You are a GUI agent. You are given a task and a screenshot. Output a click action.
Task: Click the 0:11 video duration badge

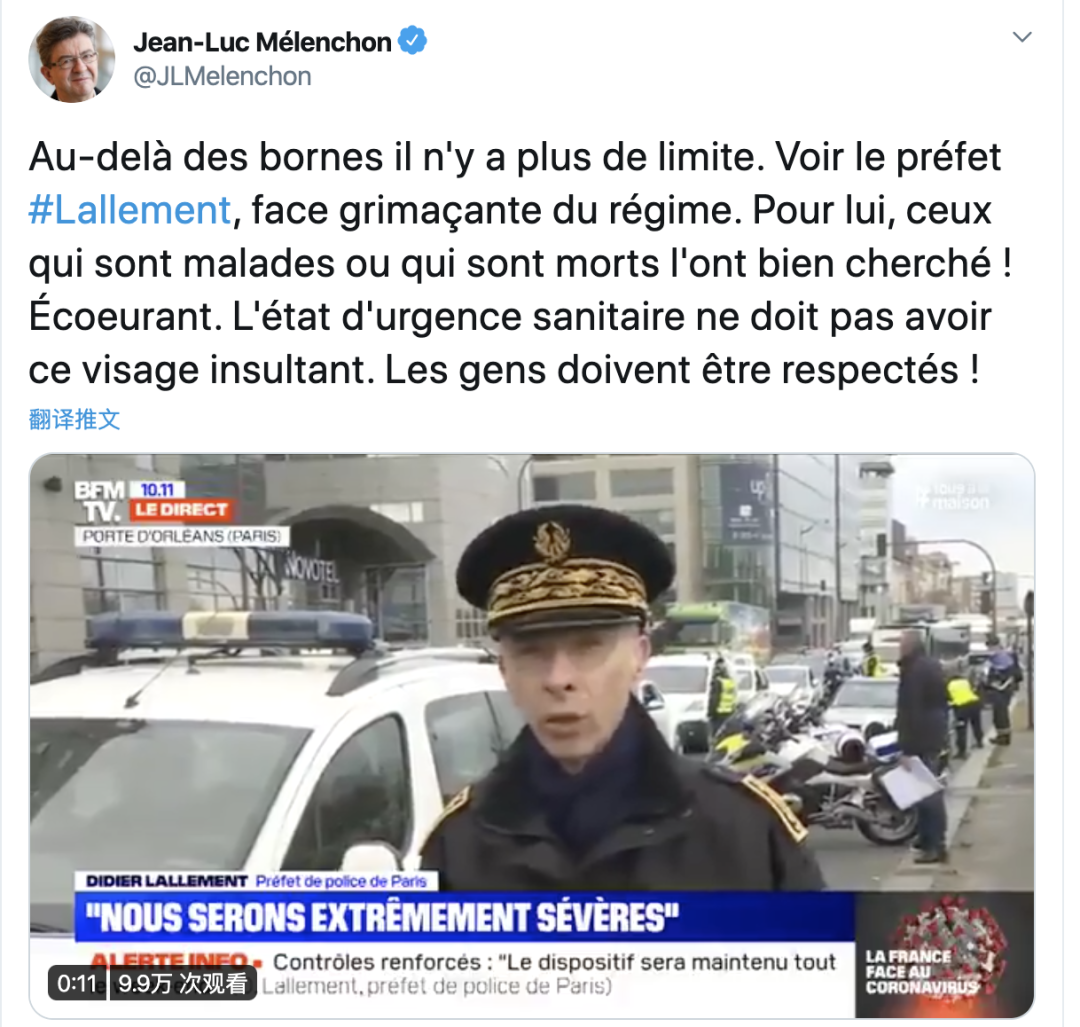click(x=77, y=983)
